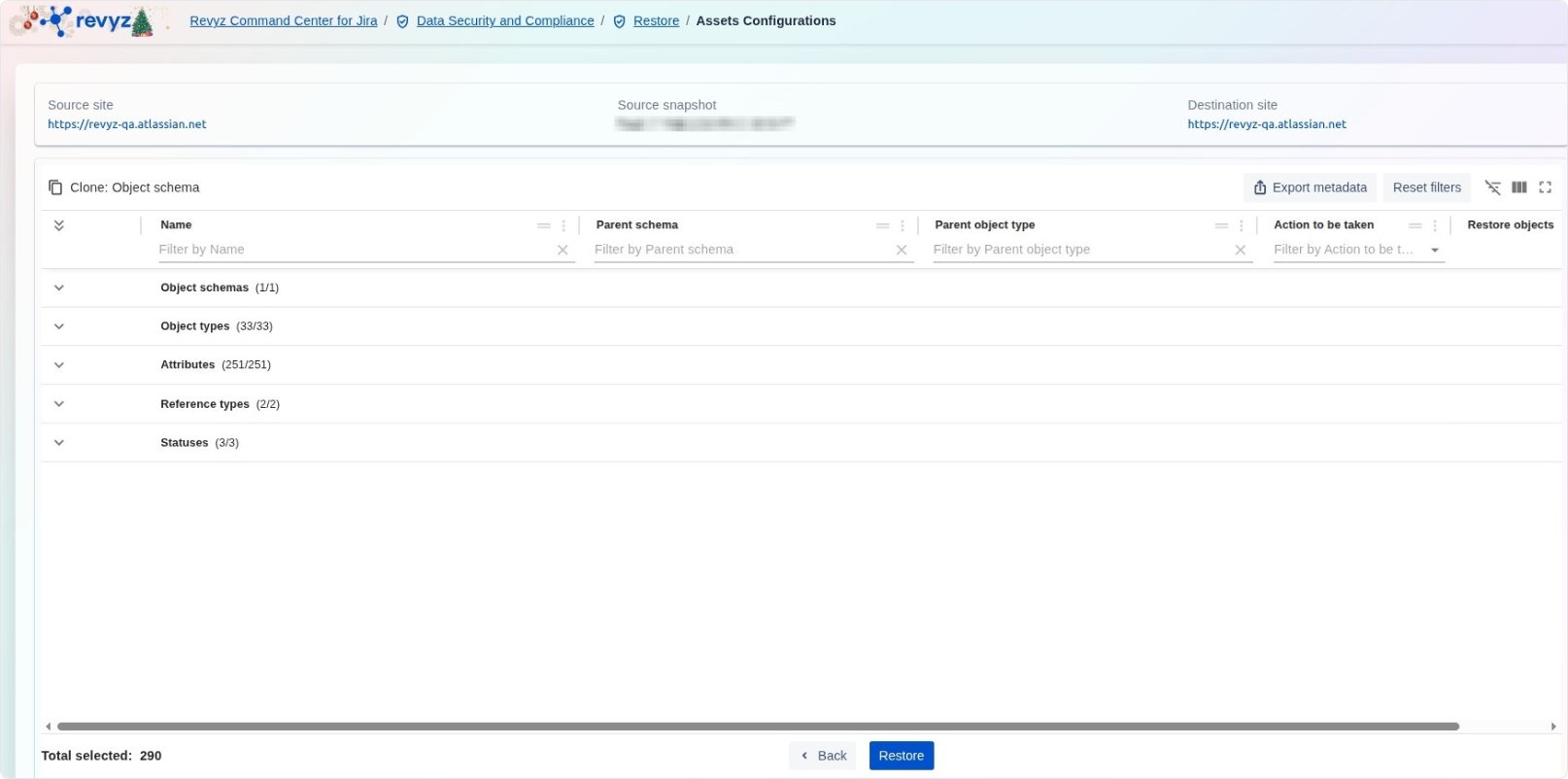Open the show/hide columns icon
Viewport: 1568px width, 779px height.
click(x=1518, y=187)
